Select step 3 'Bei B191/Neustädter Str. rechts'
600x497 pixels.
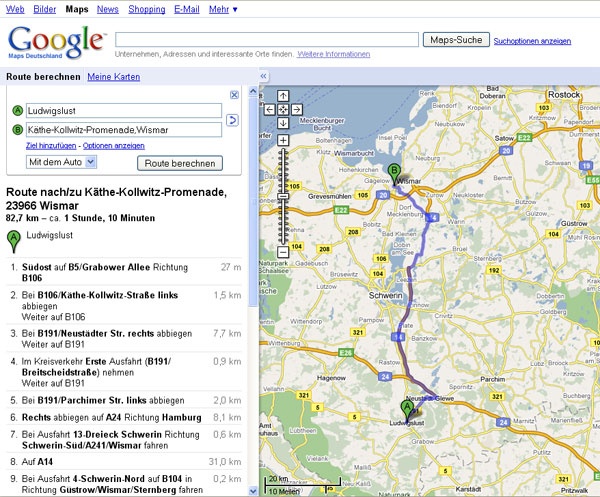[x=124, y=339]
